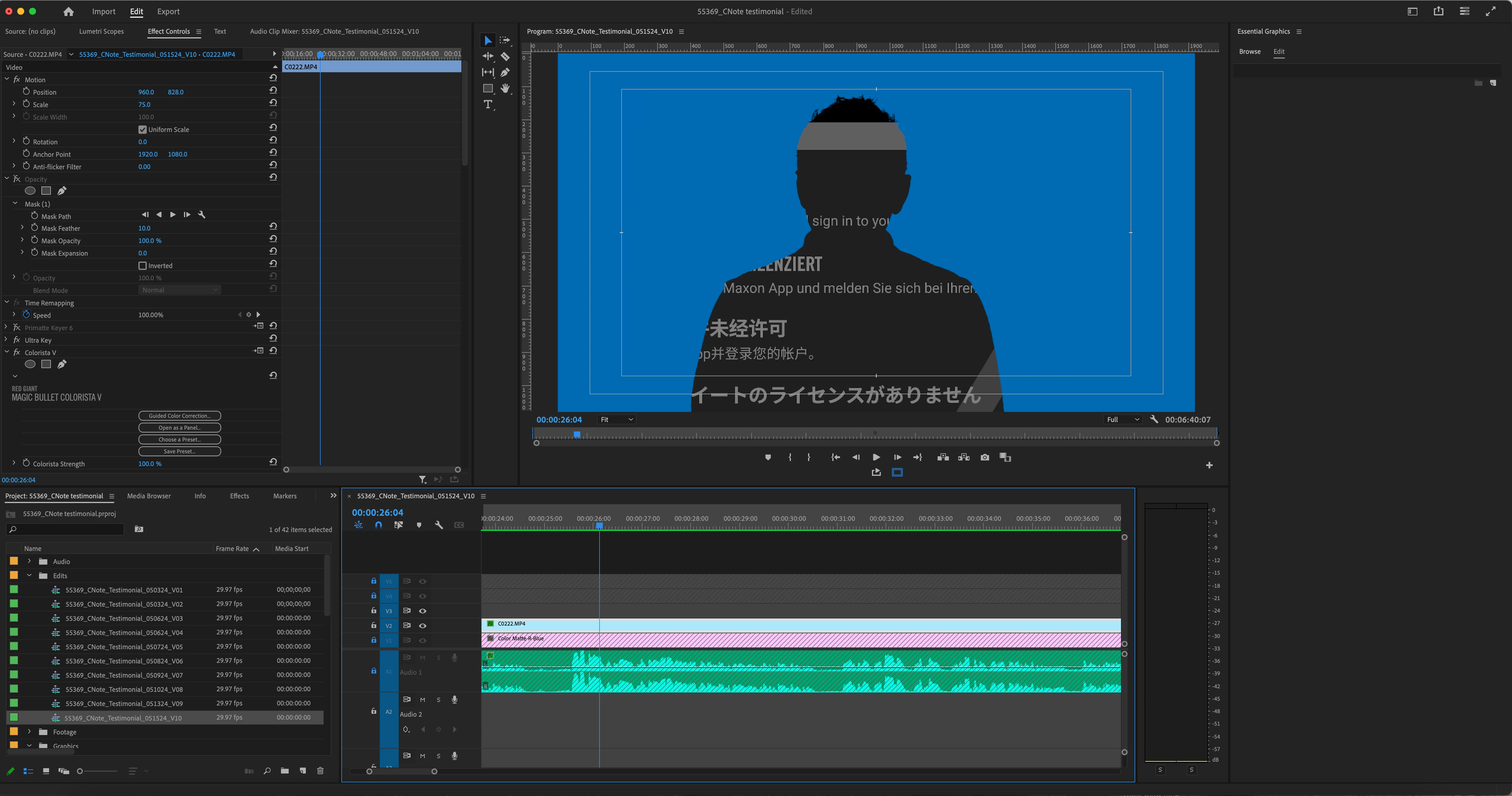Select the Hand tool
1512x796 pixels.
tap(505, 88)
